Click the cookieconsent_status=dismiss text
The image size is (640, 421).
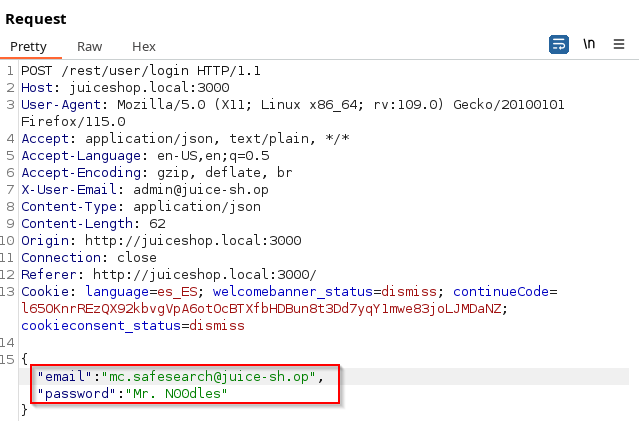133,326
